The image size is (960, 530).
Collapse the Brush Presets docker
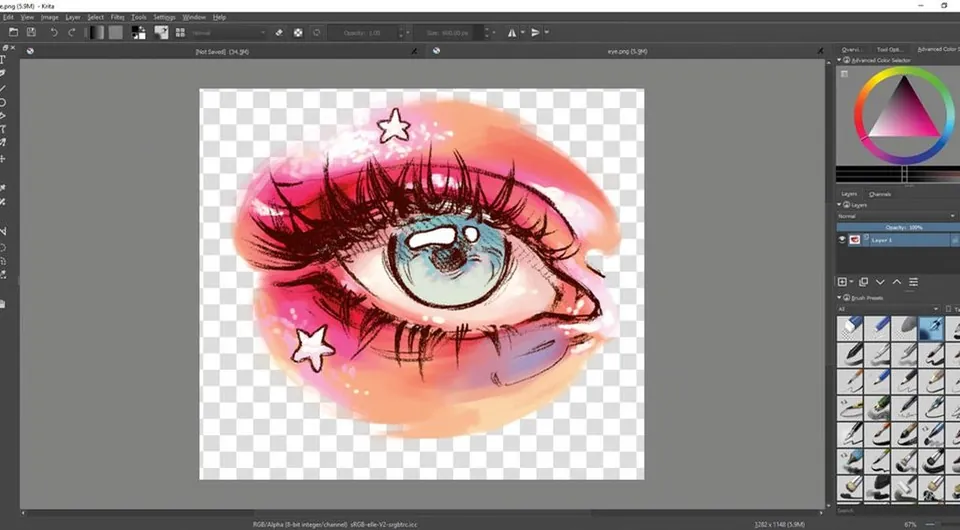[839, 297]
